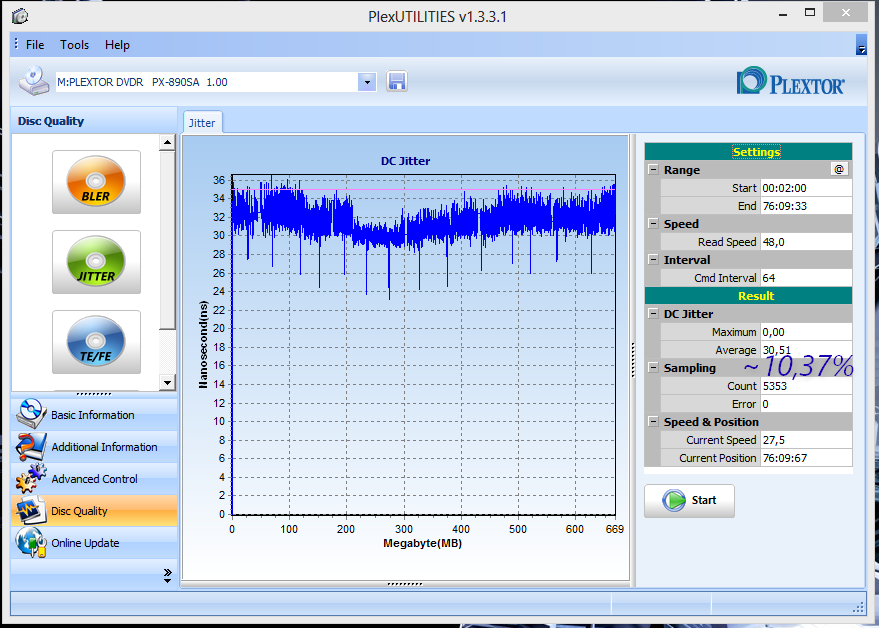Screen dimensions: 879x628
Task: Collapse the Sampling result group
Action: pyautogui.click(x=653, y=367)
